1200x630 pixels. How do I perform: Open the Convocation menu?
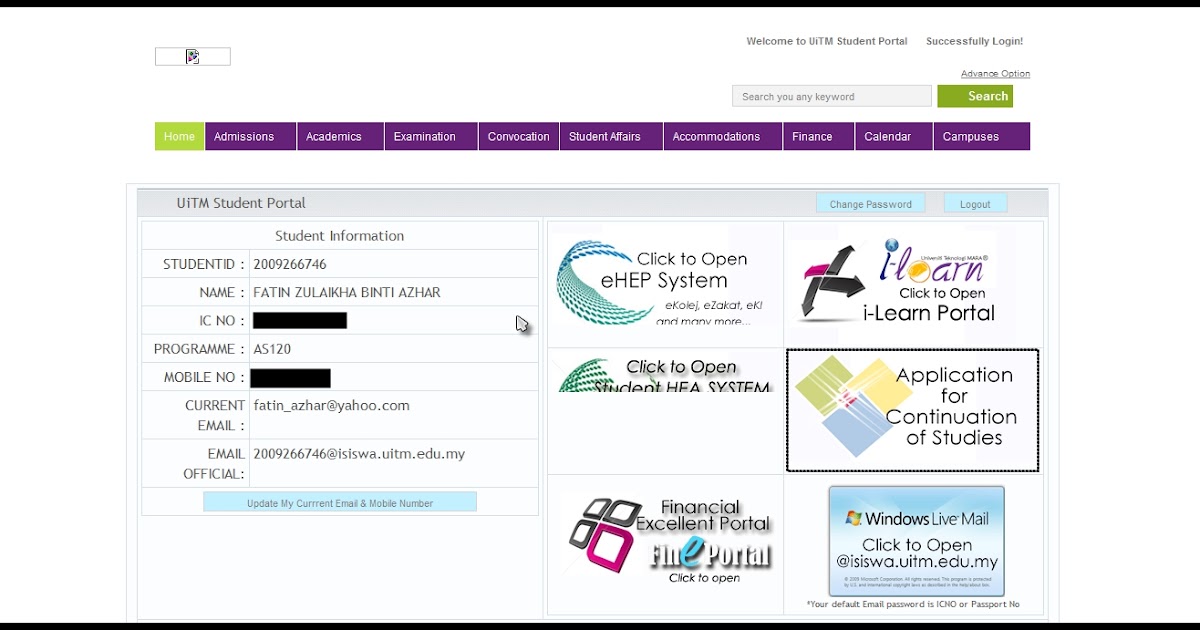click(x=519, y=136)
